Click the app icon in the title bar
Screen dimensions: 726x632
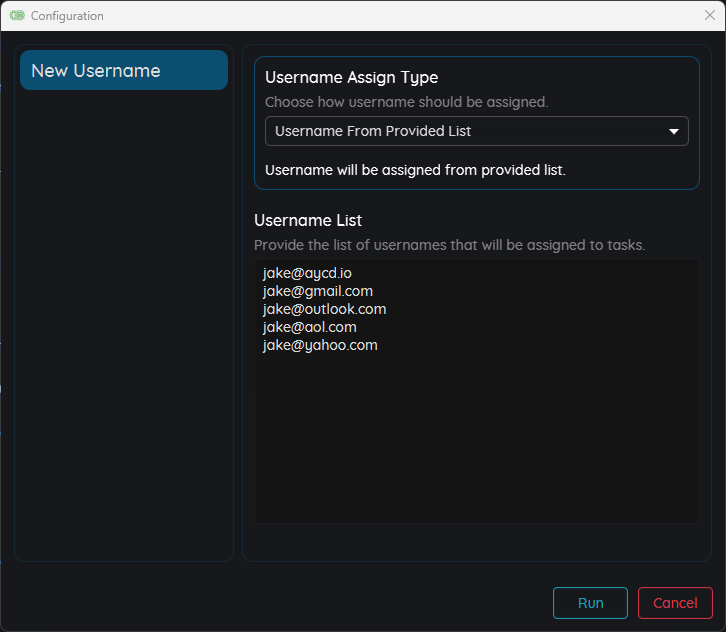(x=17, y=16)
